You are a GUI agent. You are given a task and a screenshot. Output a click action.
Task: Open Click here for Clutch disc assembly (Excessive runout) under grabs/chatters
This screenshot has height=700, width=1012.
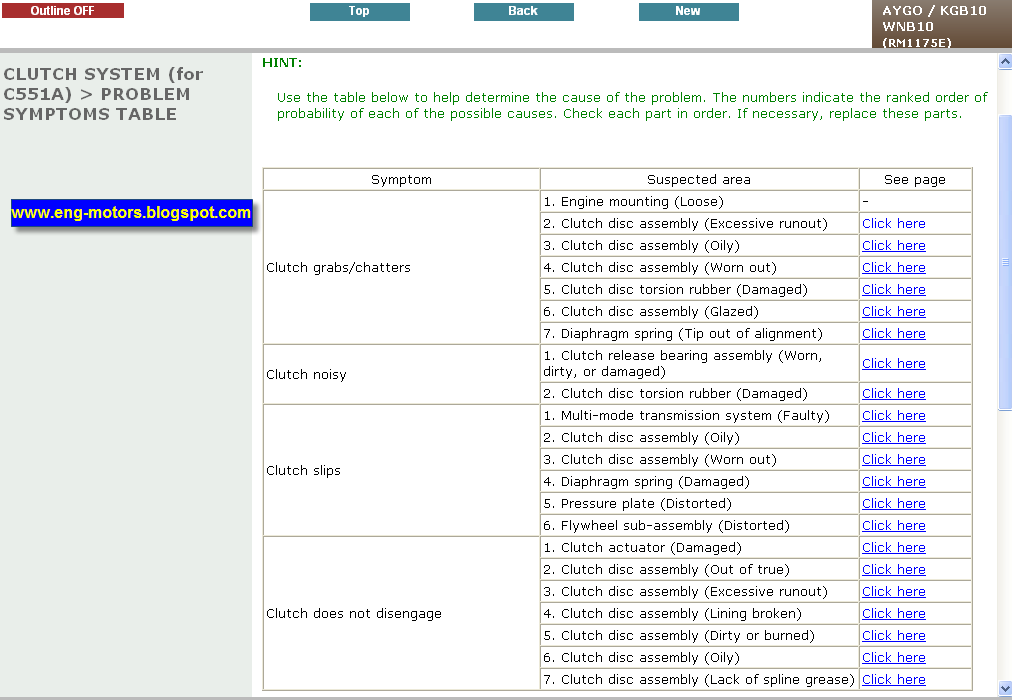[x=893, y=223]
